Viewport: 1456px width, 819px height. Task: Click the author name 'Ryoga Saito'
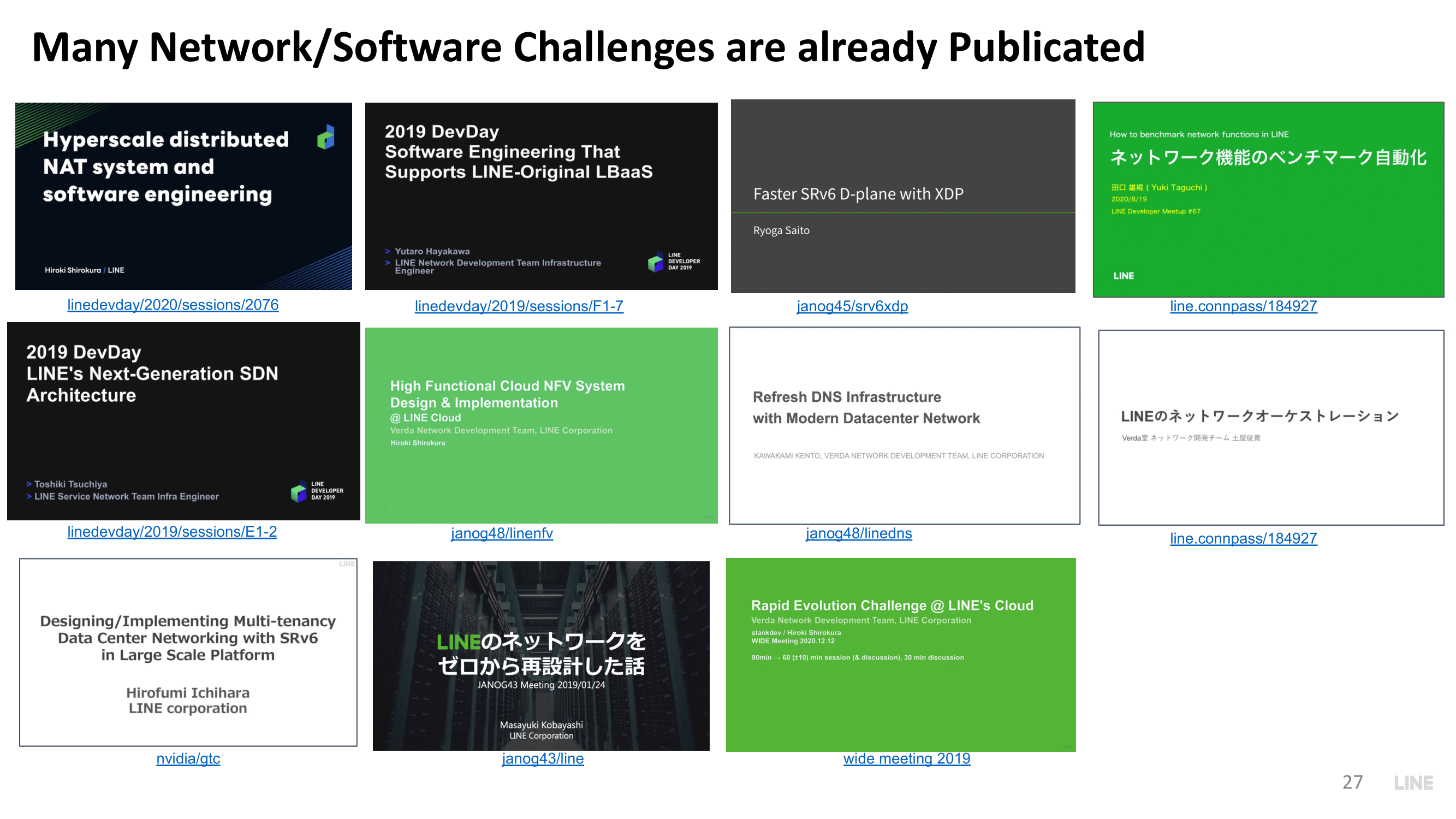click(x=781, y=230)
